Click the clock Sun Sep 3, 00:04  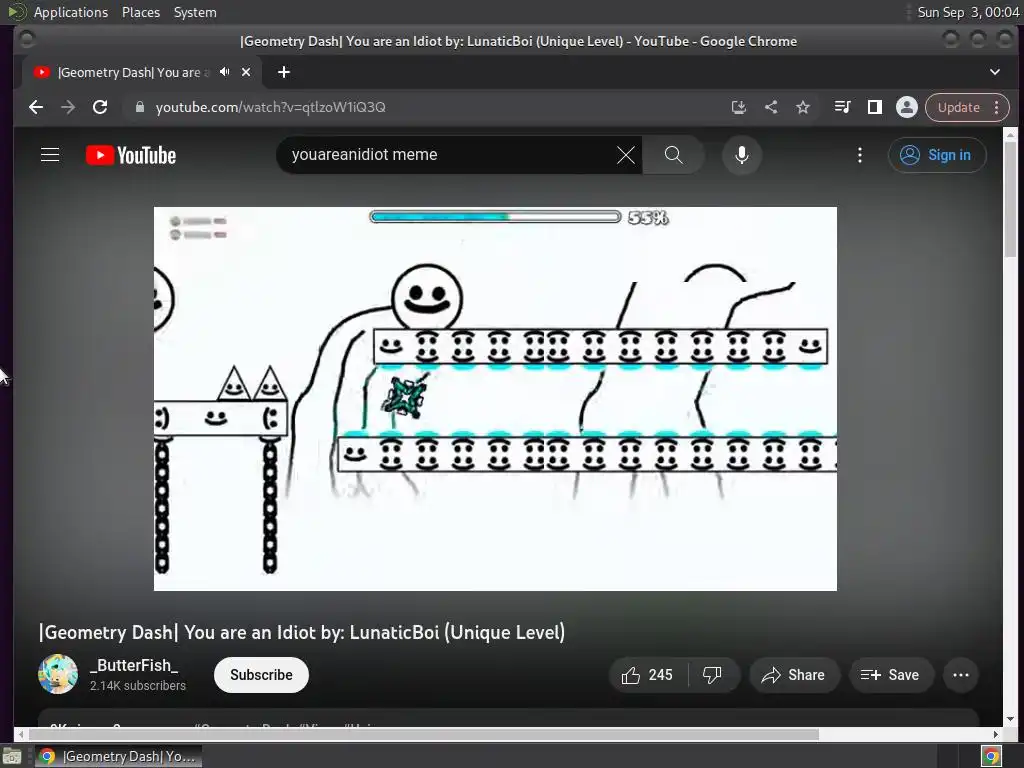[x=968, y=12]
